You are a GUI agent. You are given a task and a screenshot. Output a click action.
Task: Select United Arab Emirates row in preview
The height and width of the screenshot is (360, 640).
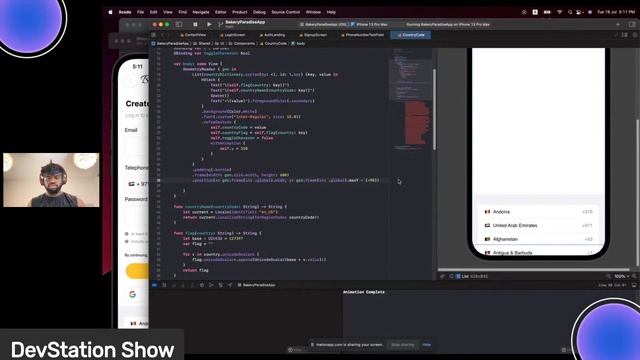pyautogui.click(x=538, y=225)
